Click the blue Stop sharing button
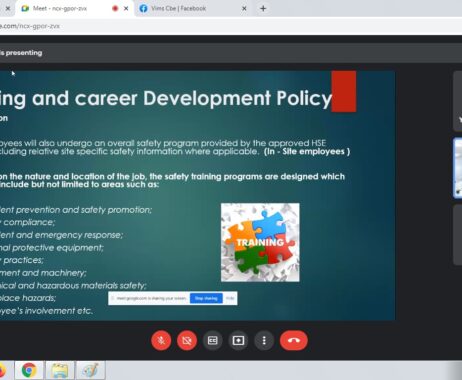This screenshot has height=380, width=462. click(206, 298)
